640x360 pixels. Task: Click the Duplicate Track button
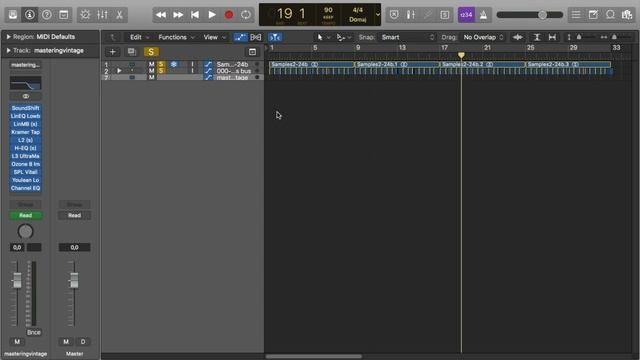(131, 52)
